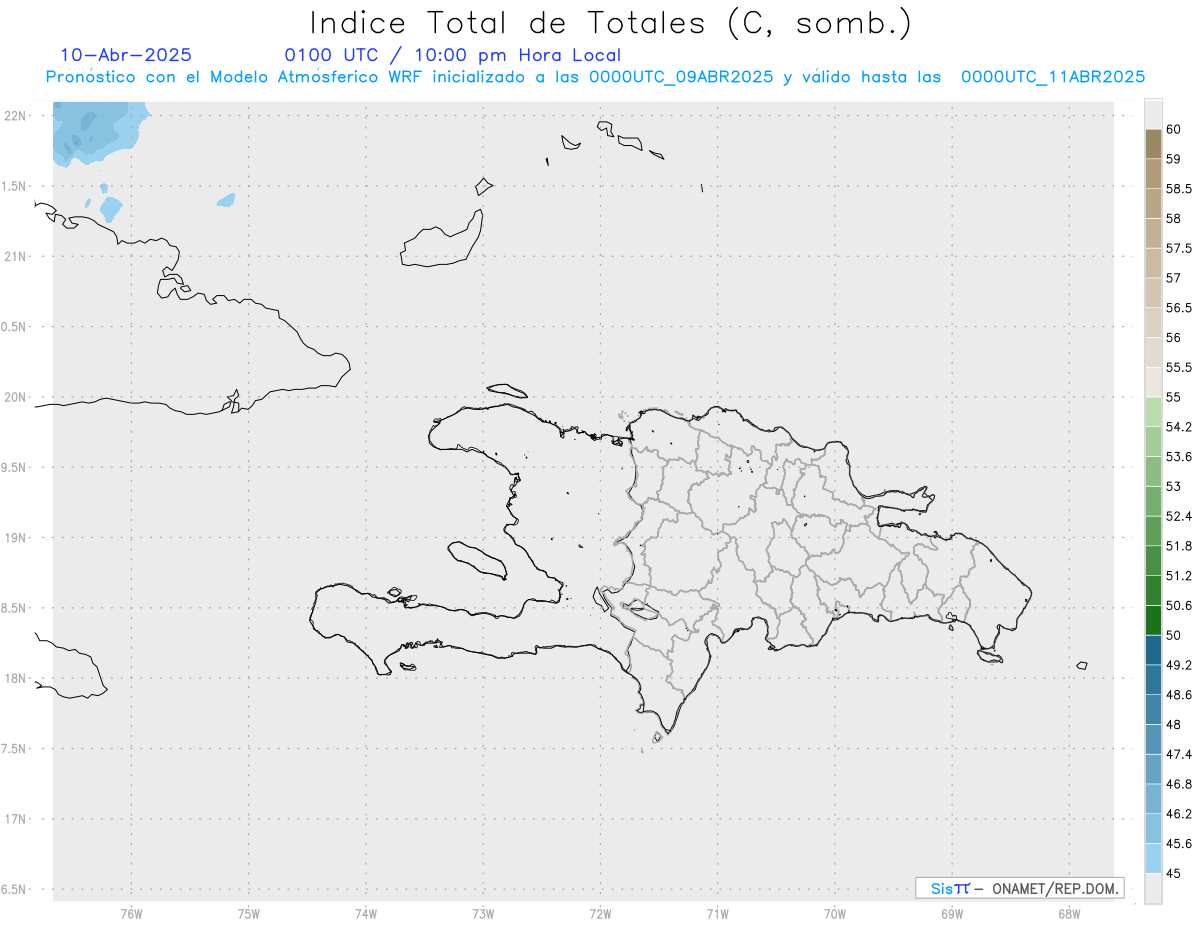This screenshot has height=927, width=1200.
Task: Click the date label '10-Abr-2025'
Action: 126,56
